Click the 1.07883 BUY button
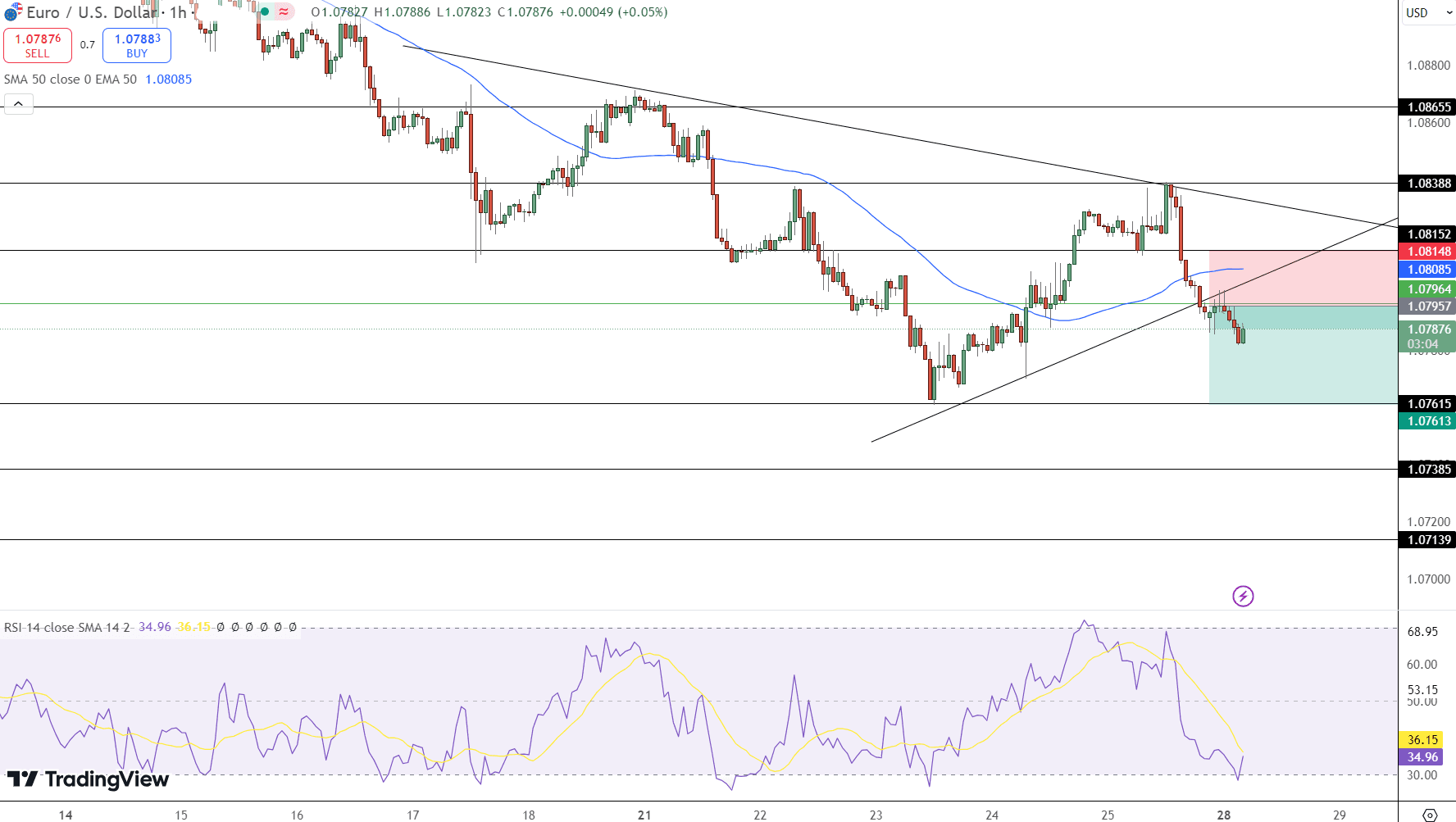 pos(137,45)
